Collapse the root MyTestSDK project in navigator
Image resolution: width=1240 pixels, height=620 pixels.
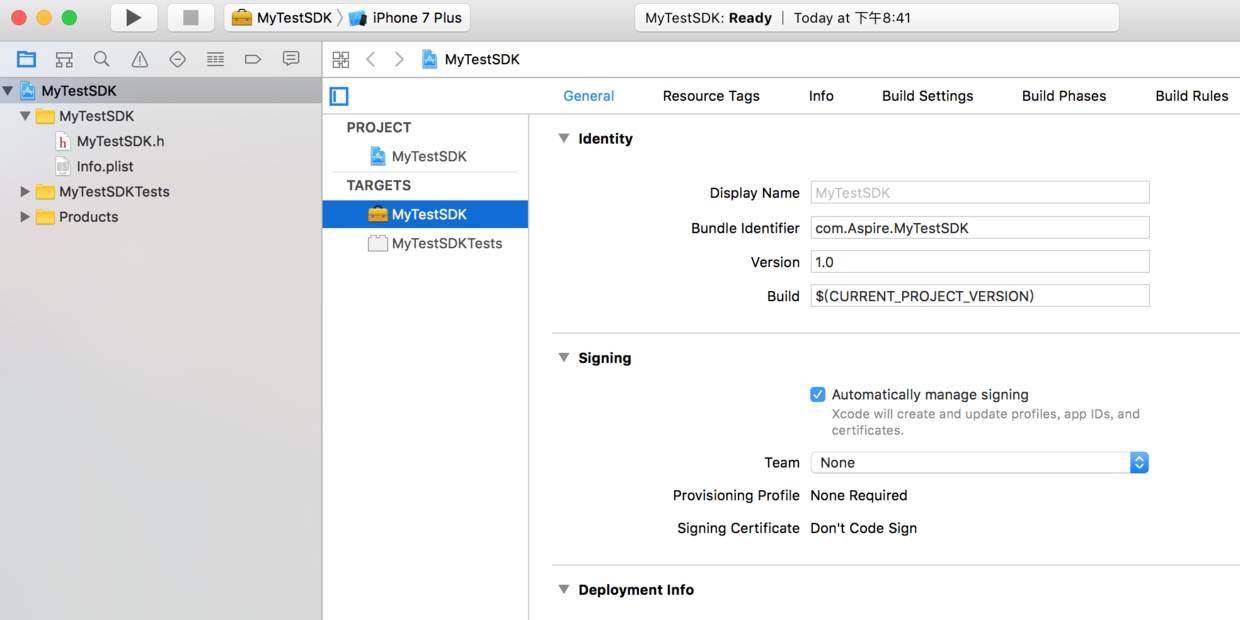pos(8,91)
